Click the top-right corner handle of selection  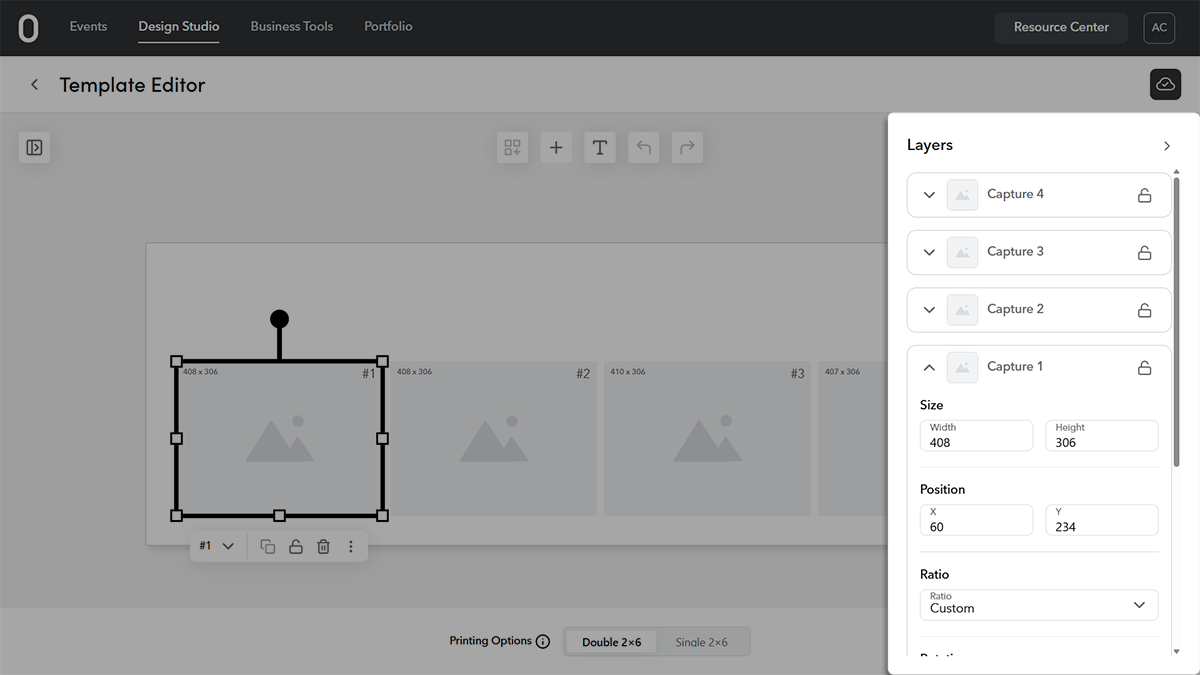tap(382, 361)
